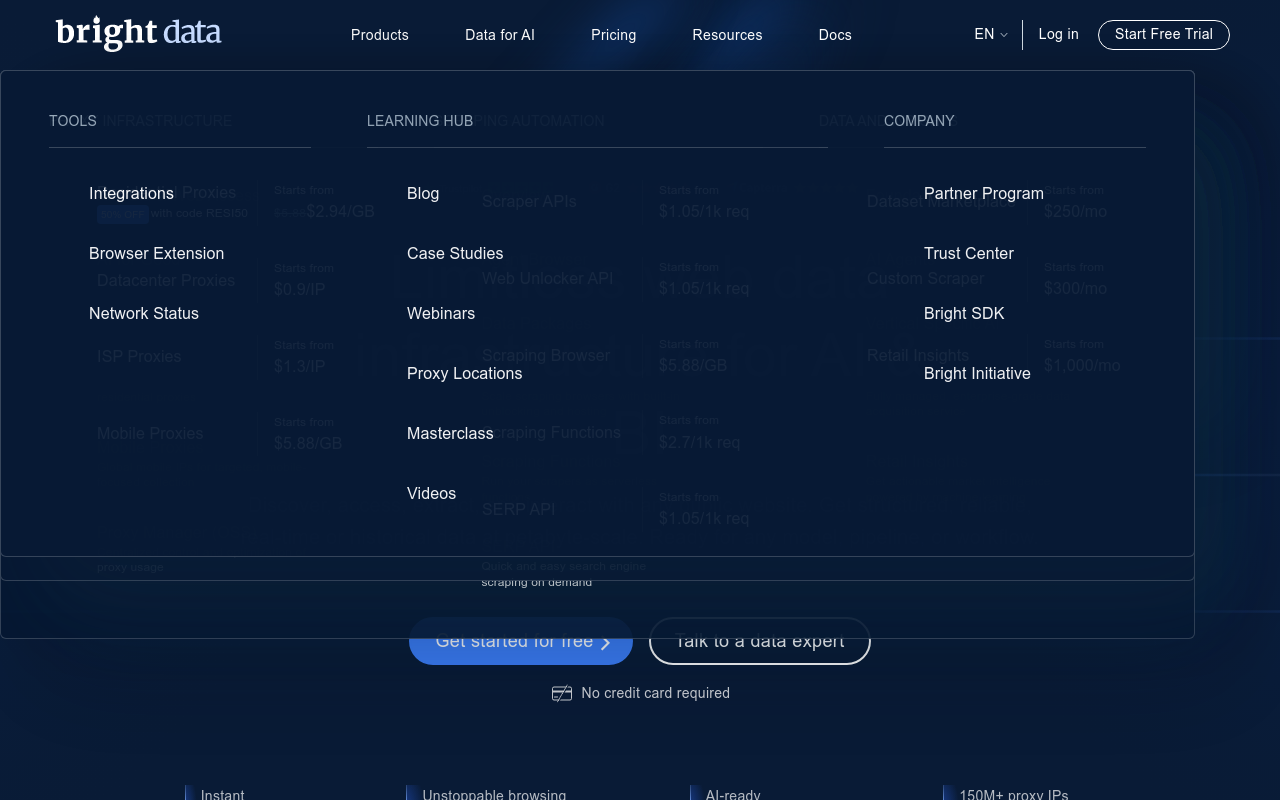The image size is (1280, 800).
Task: Open the Browser Extension link
Action: 156,253
